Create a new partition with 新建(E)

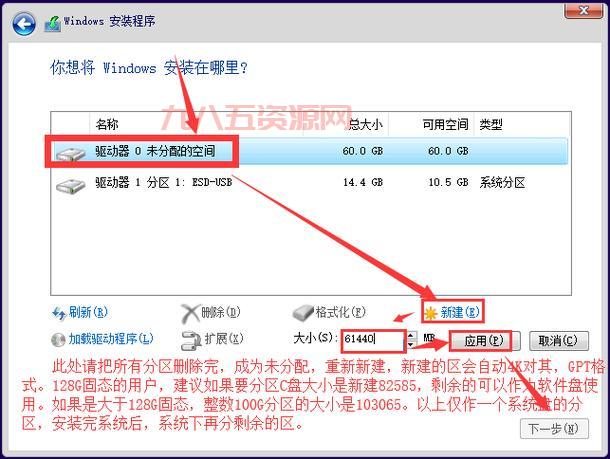point(460,312)
